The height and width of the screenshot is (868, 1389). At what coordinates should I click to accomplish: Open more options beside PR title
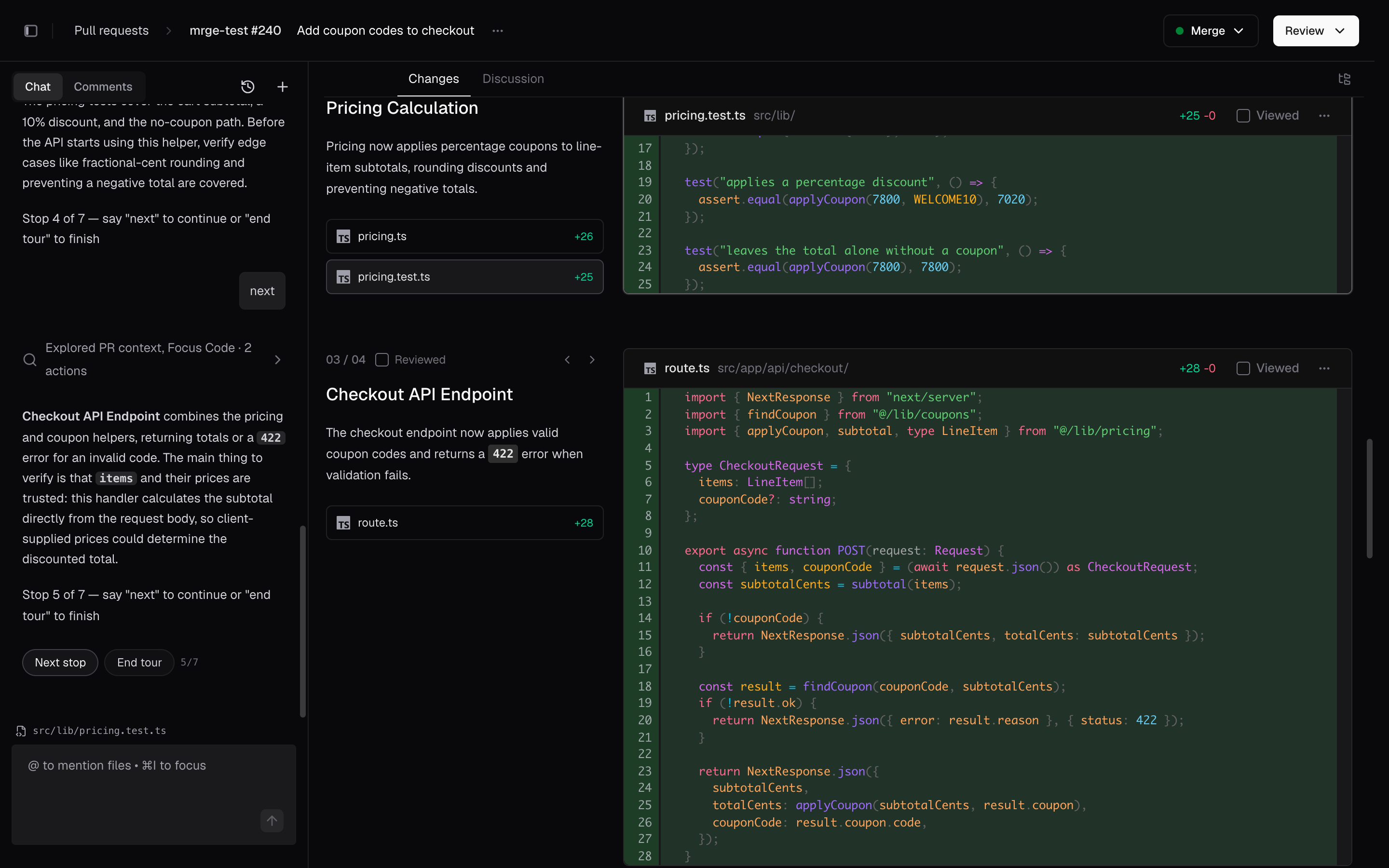(x=498, y=31)
